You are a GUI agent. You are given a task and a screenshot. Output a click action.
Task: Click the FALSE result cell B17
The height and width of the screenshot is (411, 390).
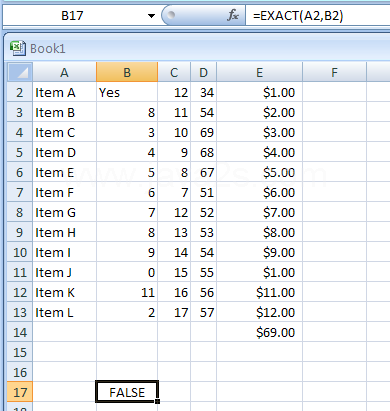pyautogui.click(x=127, y=392)
